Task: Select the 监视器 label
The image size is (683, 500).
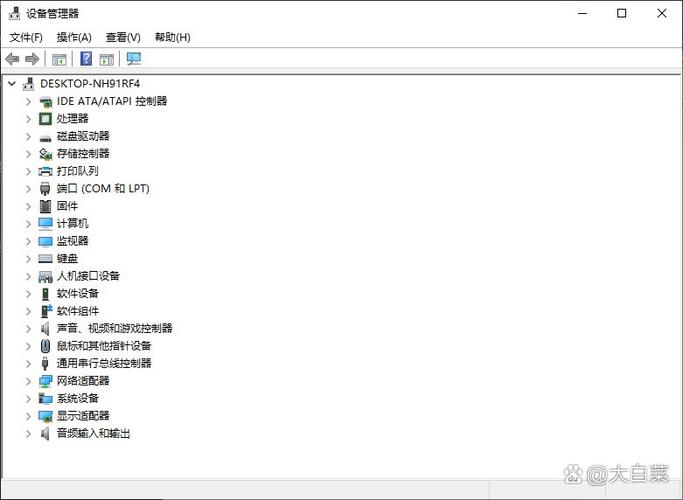Action: 72,241
